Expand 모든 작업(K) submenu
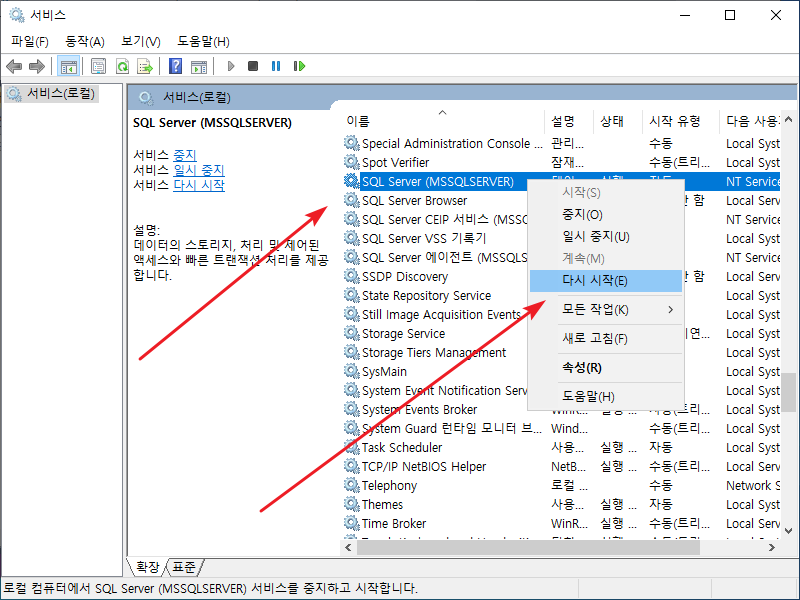The width and height of the screenshot is (800, 600). (x=606, y=310)
